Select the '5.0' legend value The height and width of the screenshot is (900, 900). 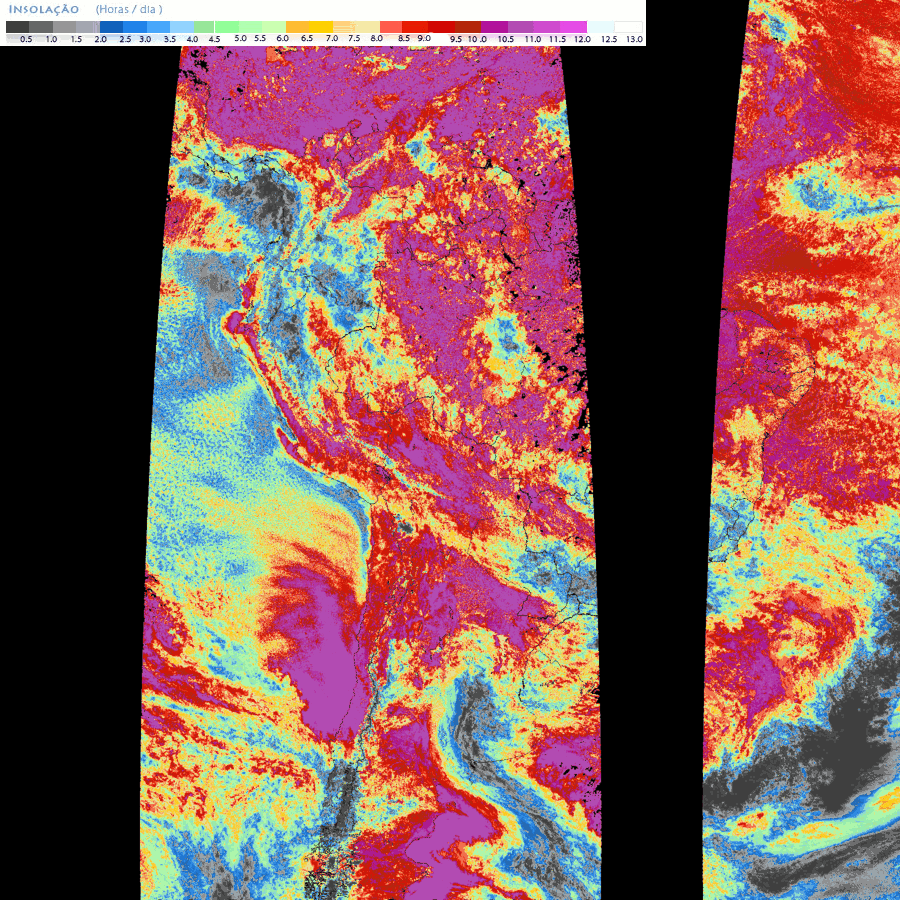click(x=240, y=38)
